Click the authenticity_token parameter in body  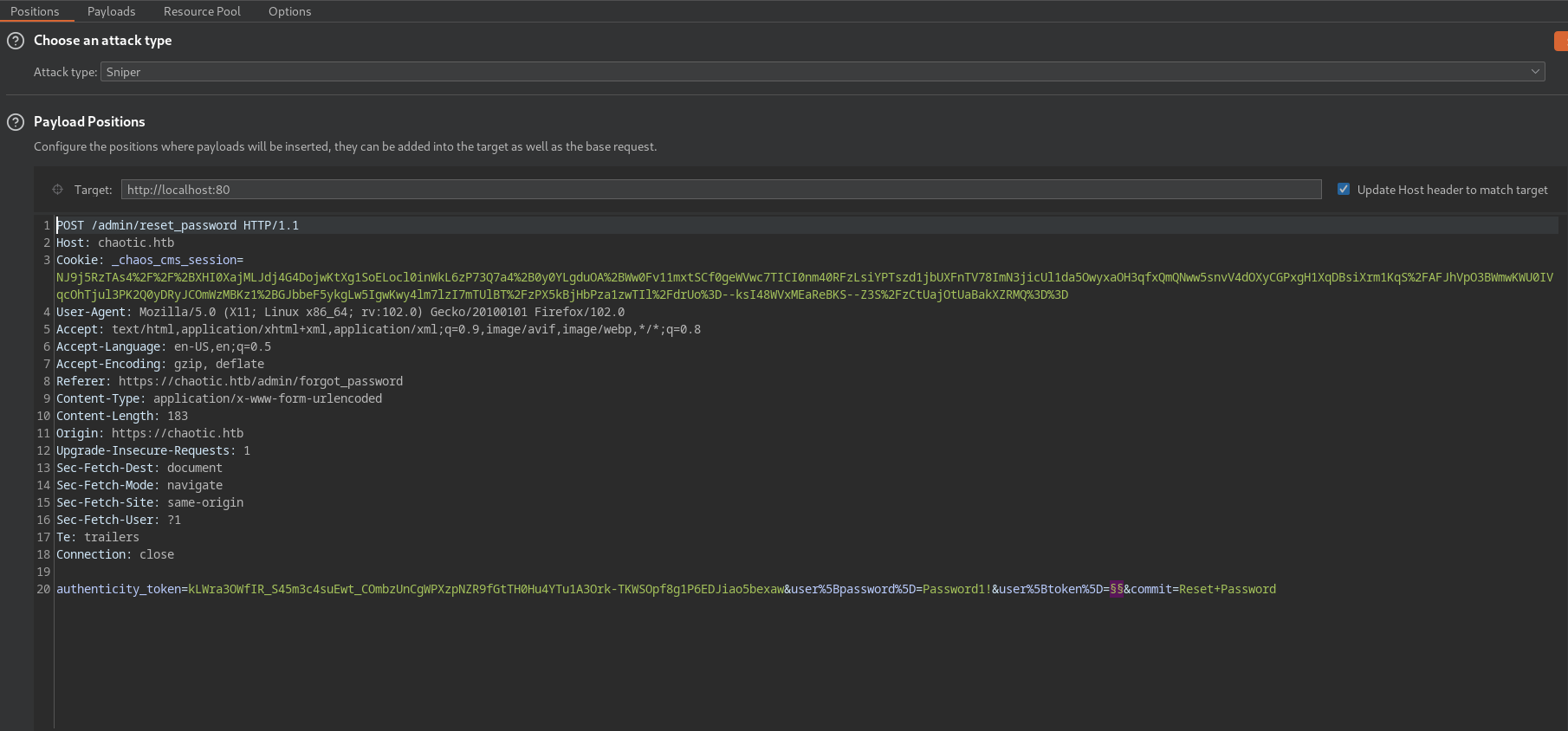coord(420,589)
